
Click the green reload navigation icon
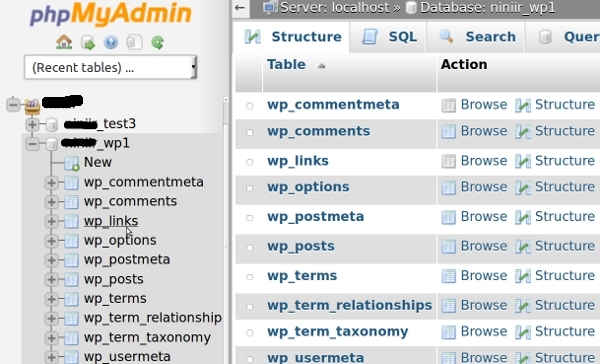pyautogui.click(x=158, y=42)
